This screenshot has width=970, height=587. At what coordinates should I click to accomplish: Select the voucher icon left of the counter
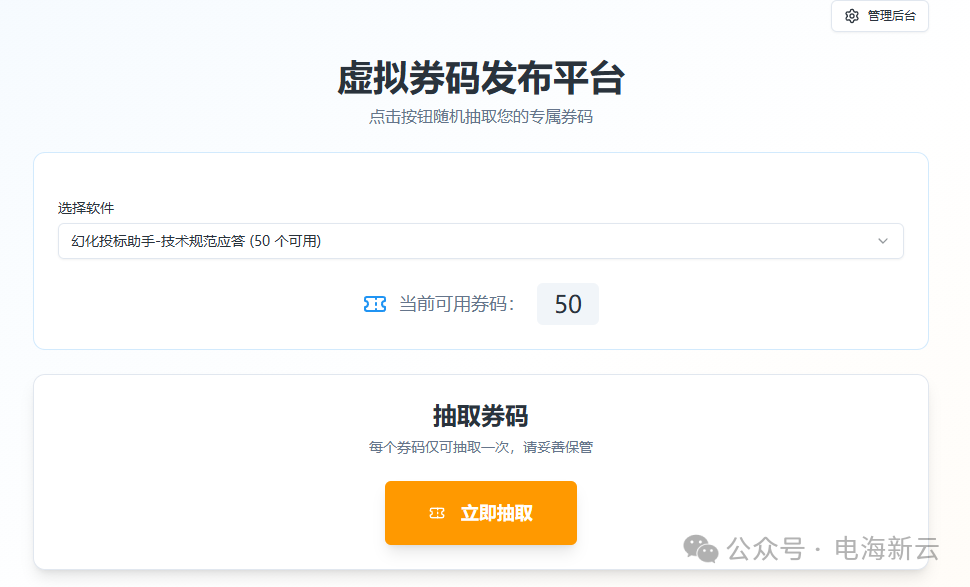pyautogui.click(x=375, y=303)
